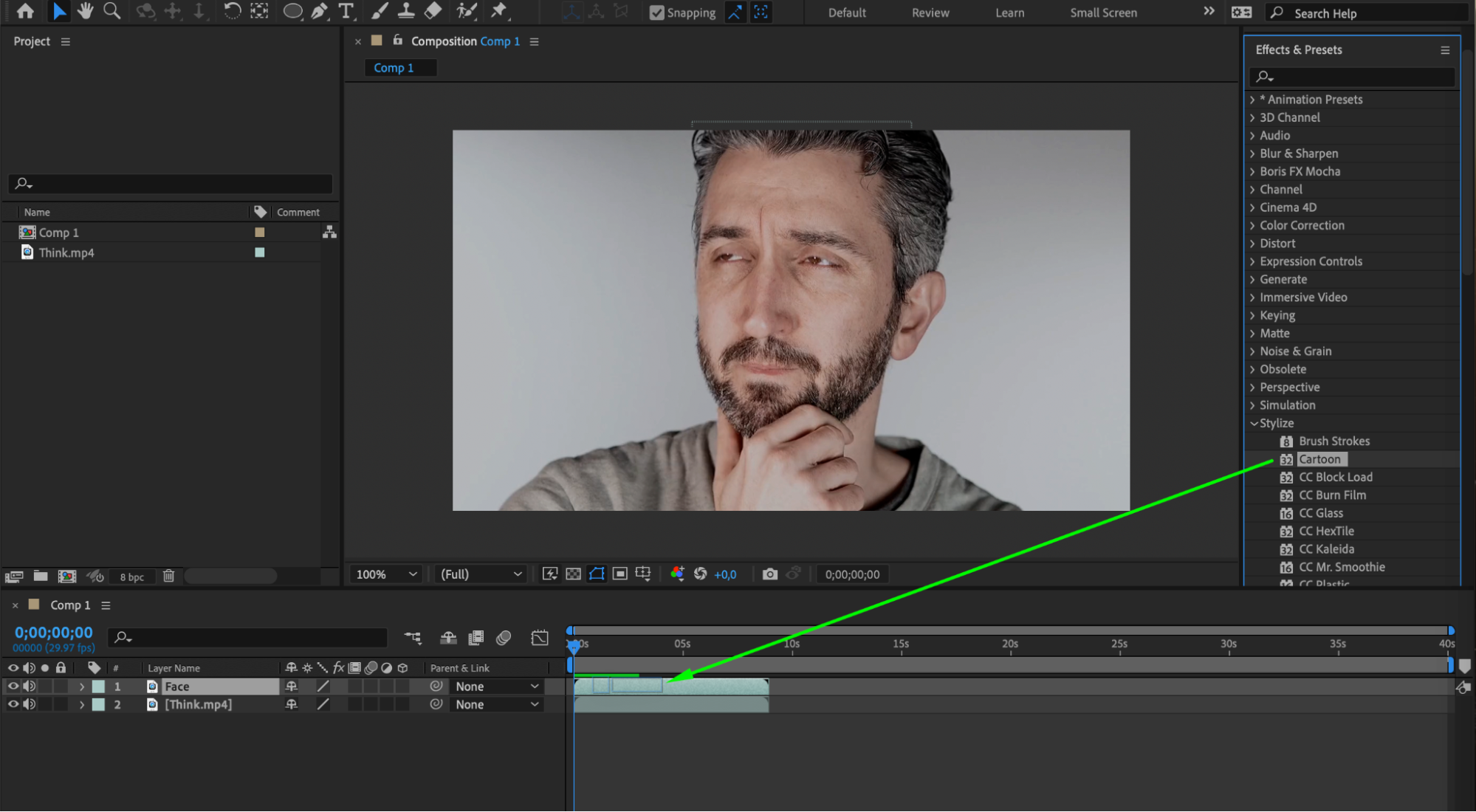The height and width of the screenshot is (812, 1476).
Task: Select the Rotation tool
Action: [x=232, y=11]
